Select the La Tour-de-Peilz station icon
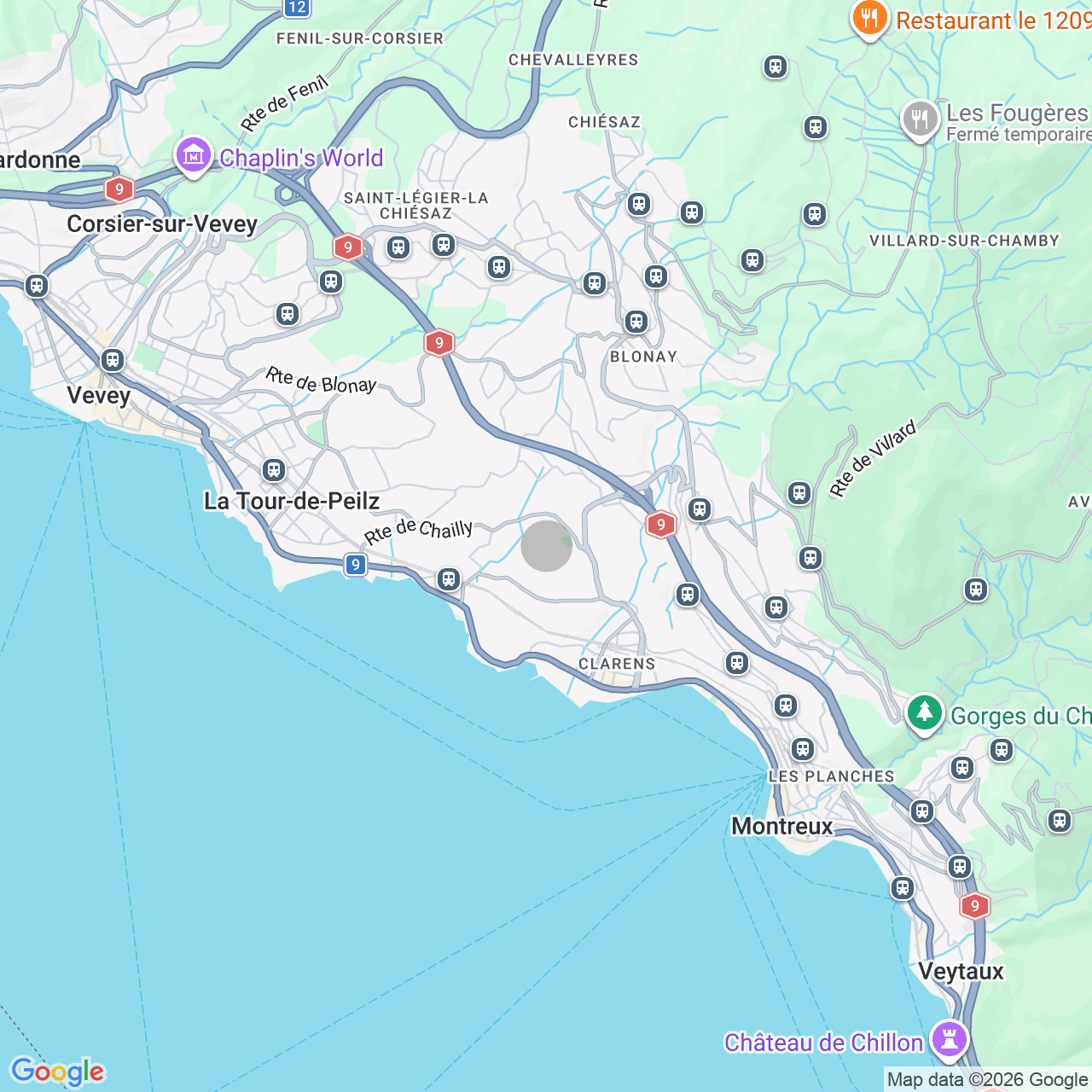The height and width of the screenshot is (1092, 1092). 274,470
